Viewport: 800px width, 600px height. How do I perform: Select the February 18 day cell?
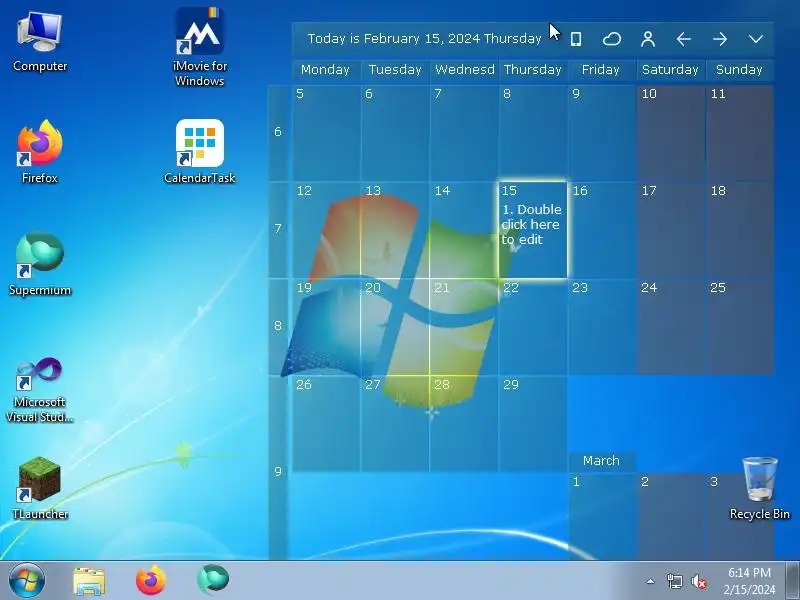pyautogui.click(x=740, y=230)
